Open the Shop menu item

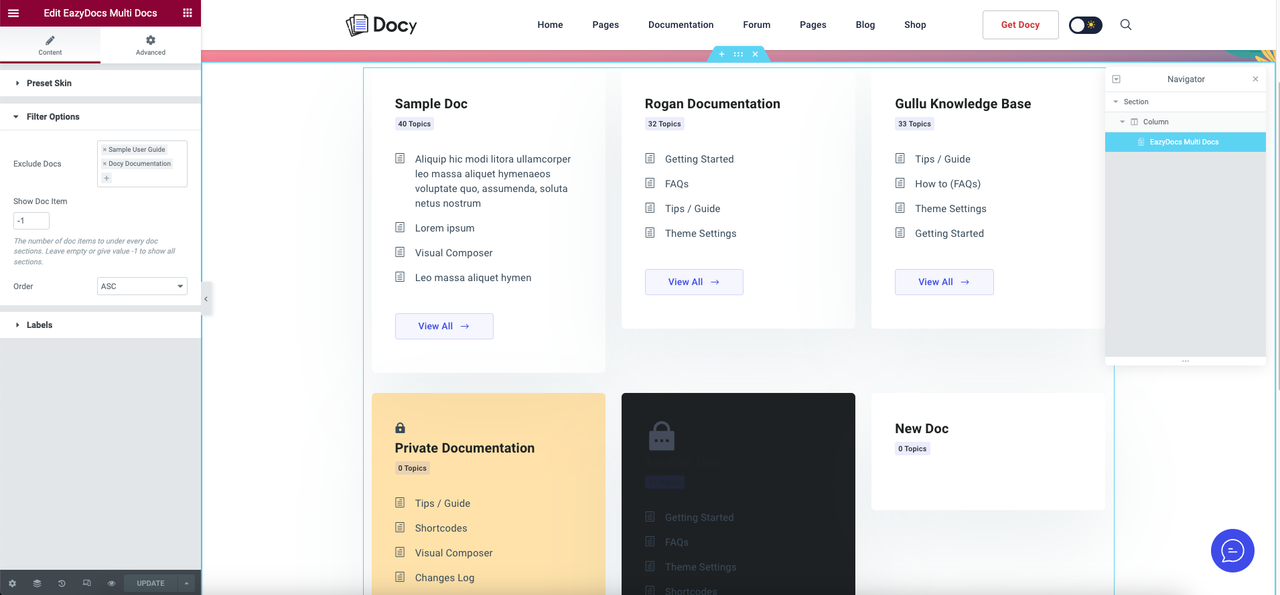(915, 25)
